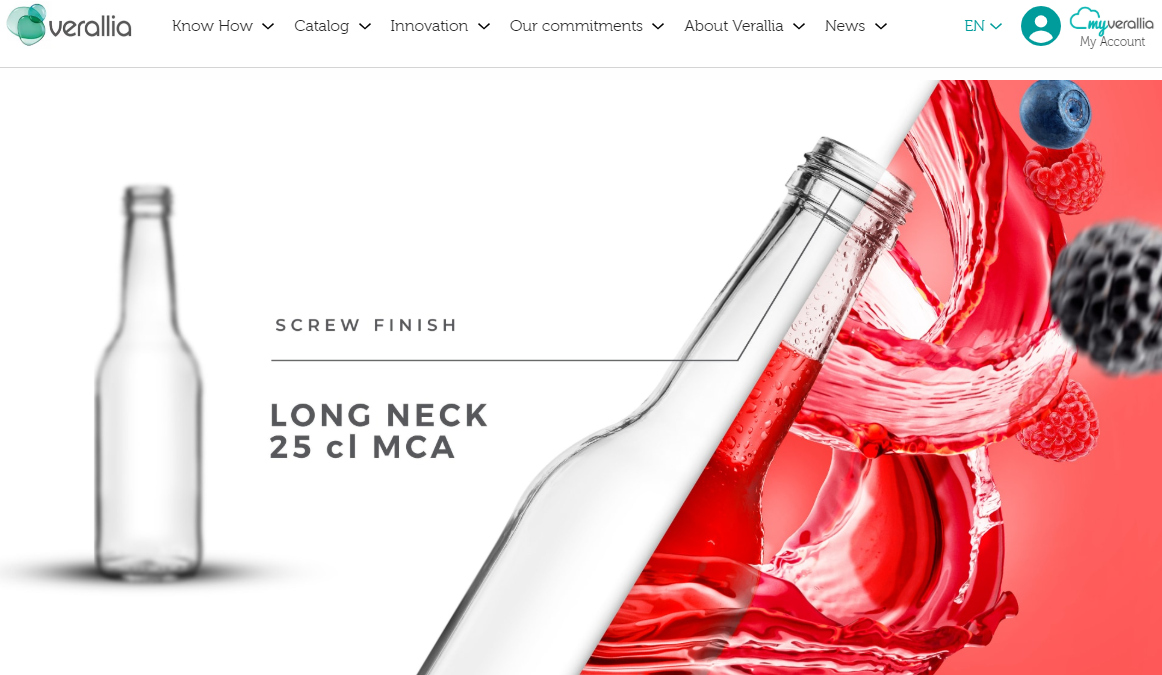Viewport: 1162px width, 675px height.
Task: Expand the News chevron arrow
Action: click(880, 27)
